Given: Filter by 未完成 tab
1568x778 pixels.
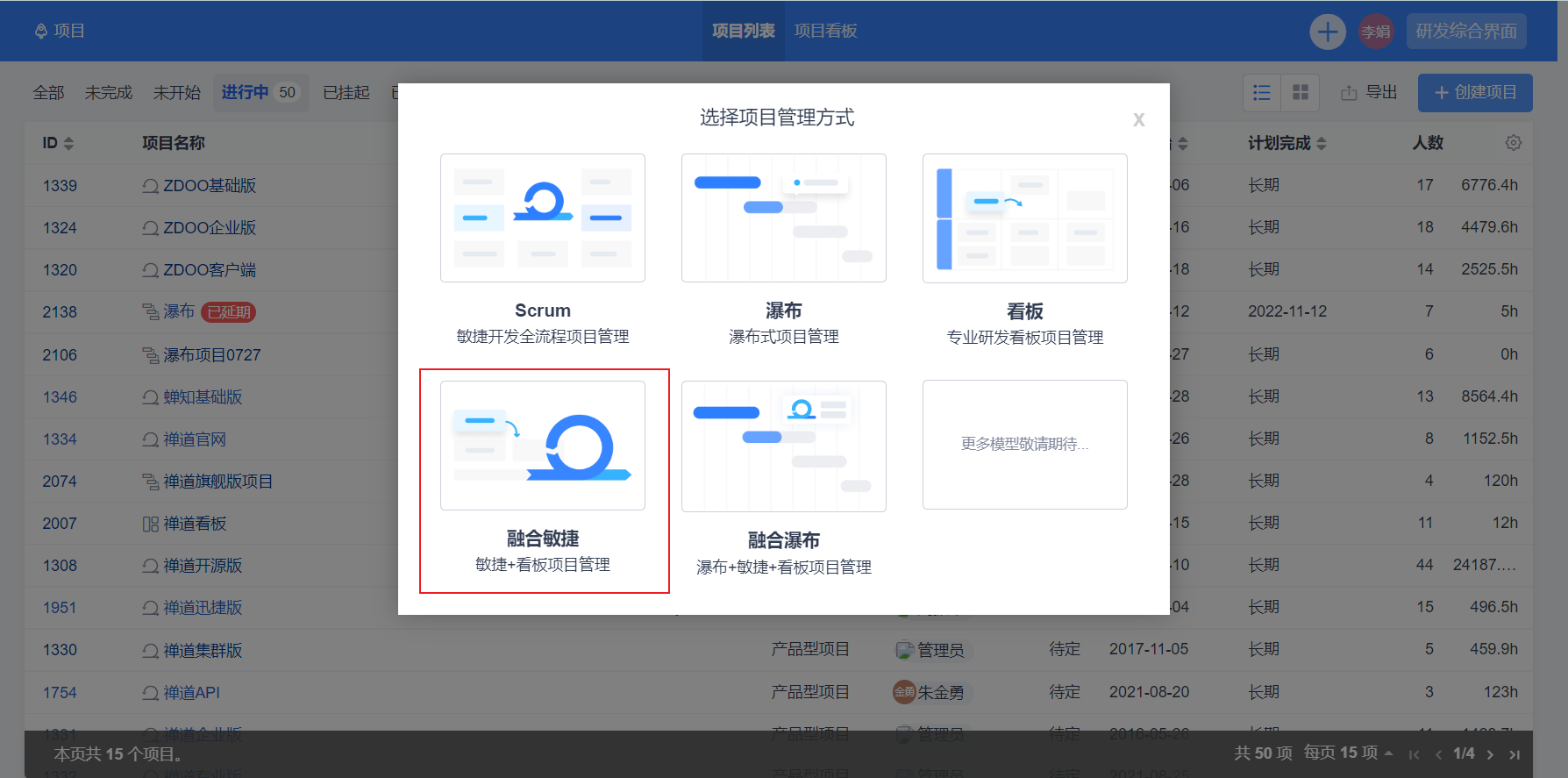Looking at the screenshot, I should (x=109, y=92).
